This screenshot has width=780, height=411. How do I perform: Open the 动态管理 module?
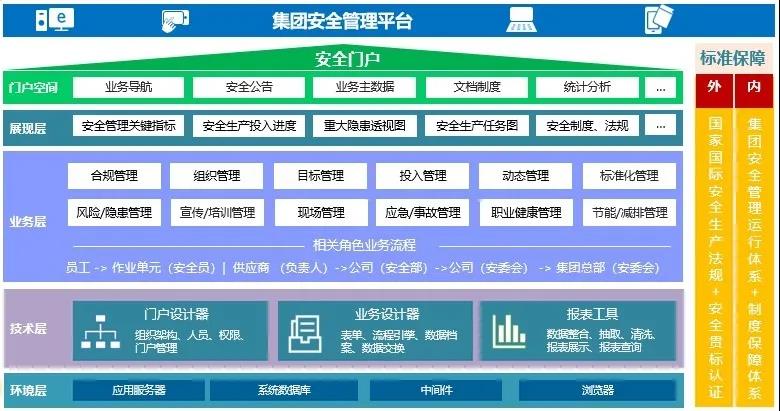(525, 176)
